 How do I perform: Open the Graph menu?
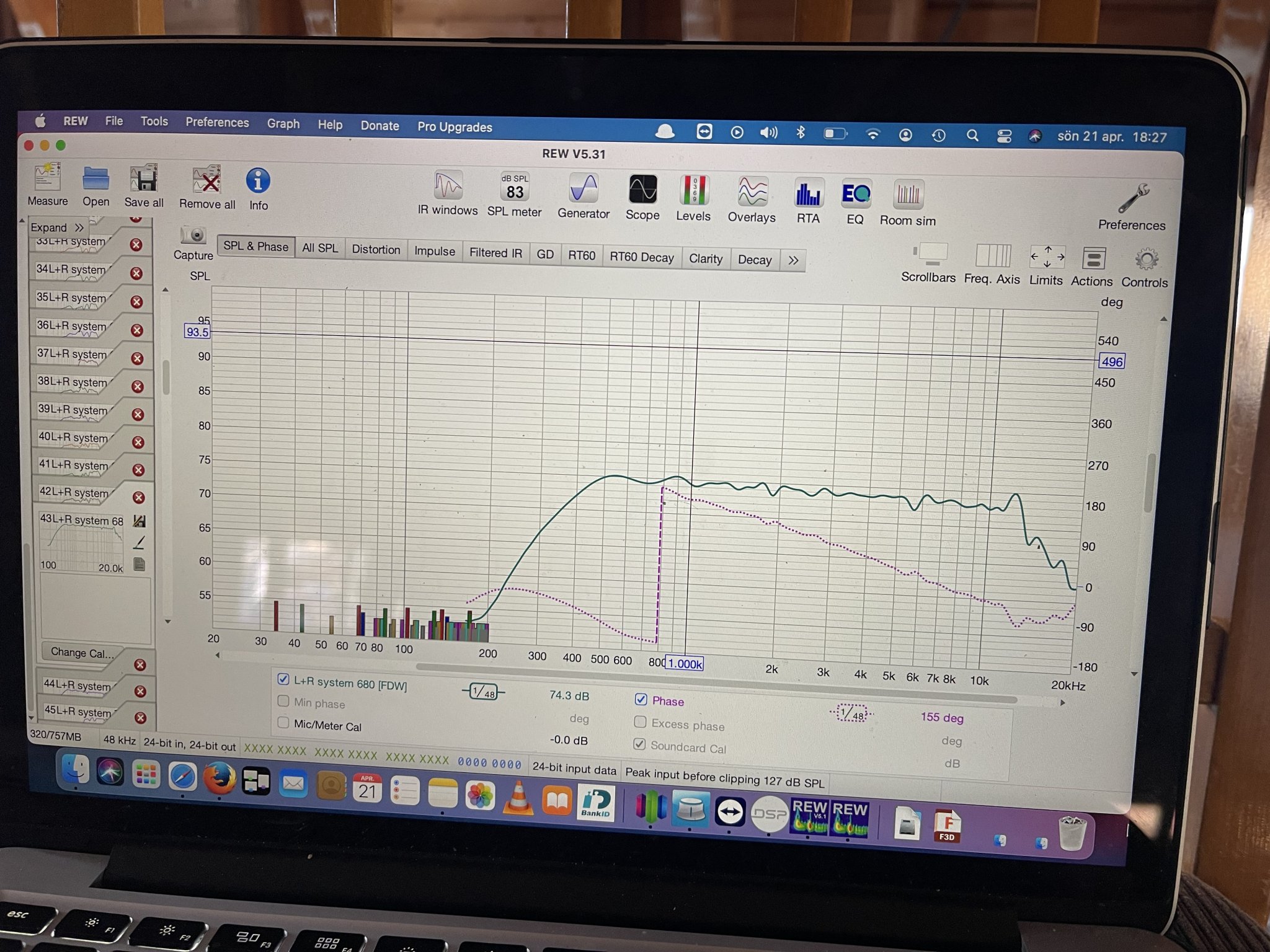click(283, 123)
